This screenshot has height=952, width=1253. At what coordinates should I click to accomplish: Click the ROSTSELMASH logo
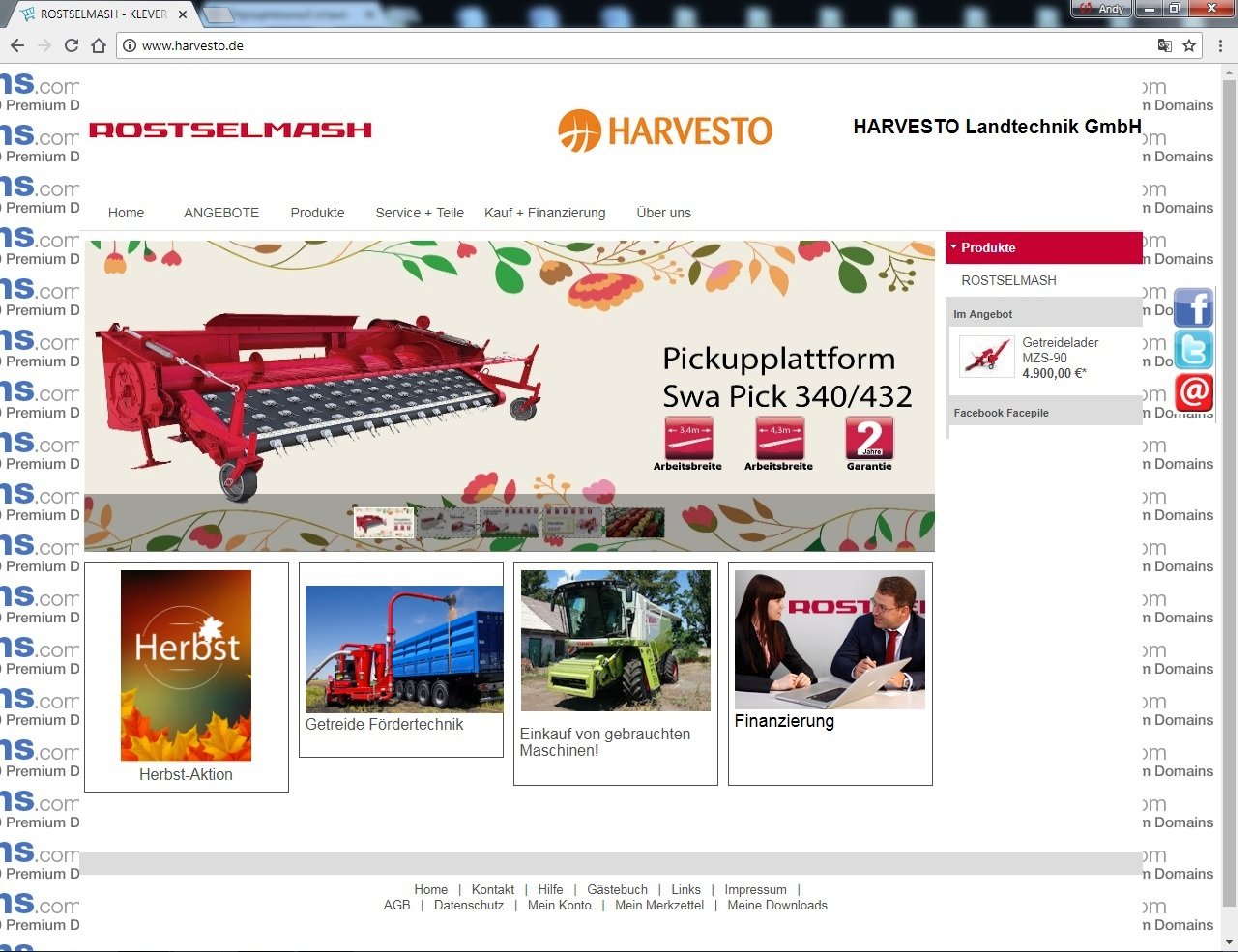230,130
